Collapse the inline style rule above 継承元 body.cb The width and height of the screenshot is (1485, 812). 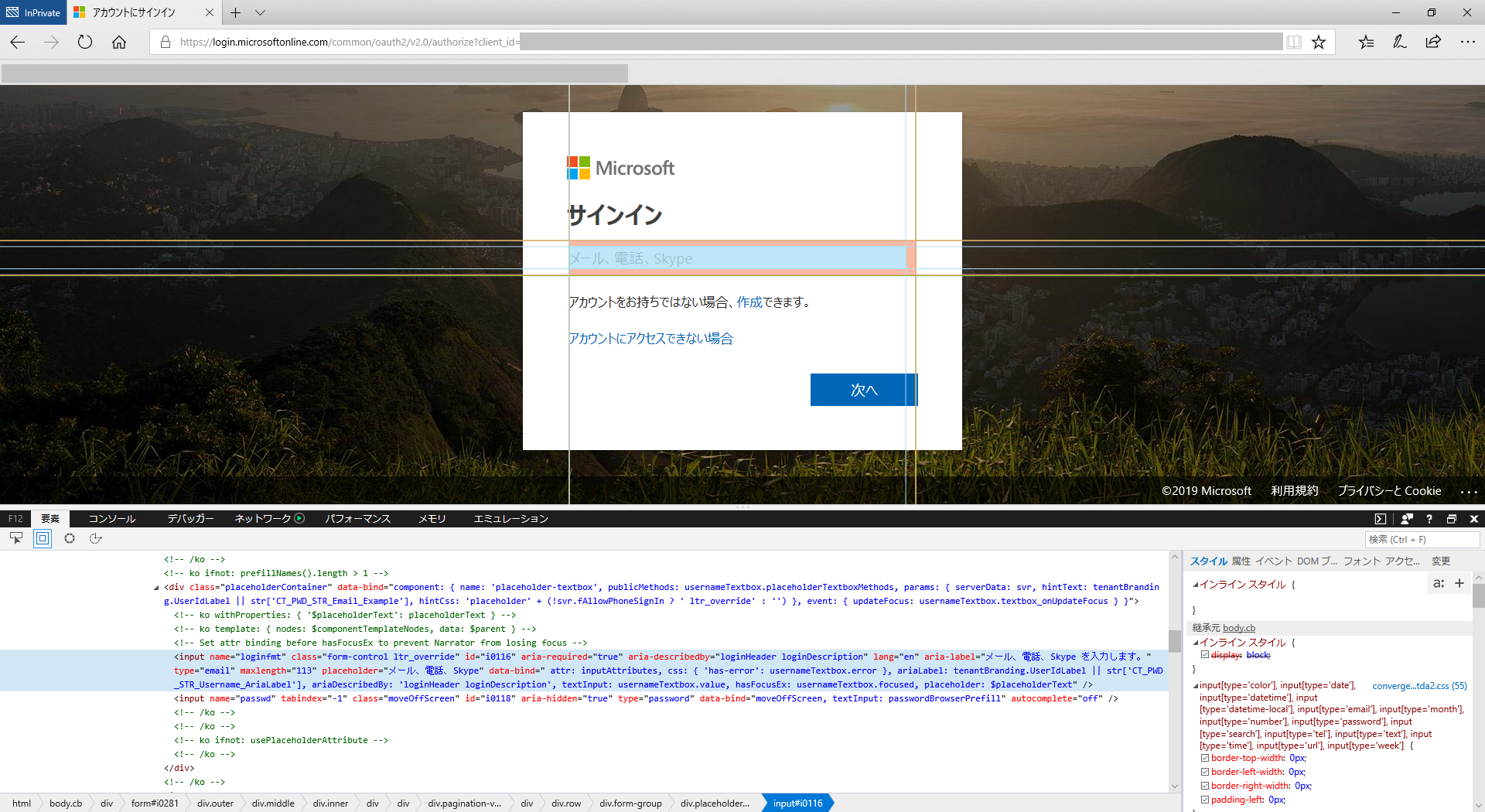pyautogui.click(x=1196, y=585)
